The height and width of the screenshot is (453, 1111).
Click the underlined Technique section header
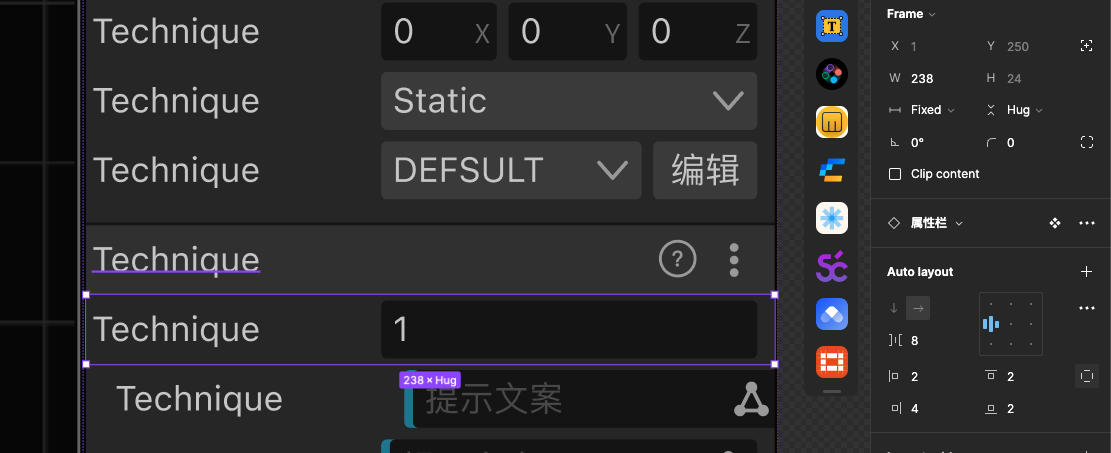coord(176,260)
